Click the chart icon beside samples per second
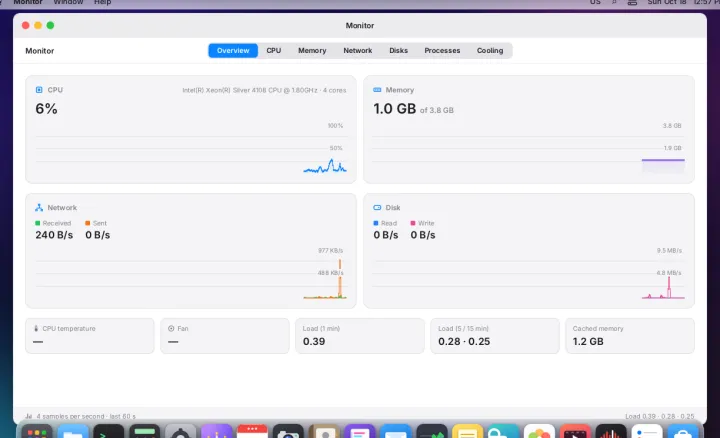 tap(28, 416)
